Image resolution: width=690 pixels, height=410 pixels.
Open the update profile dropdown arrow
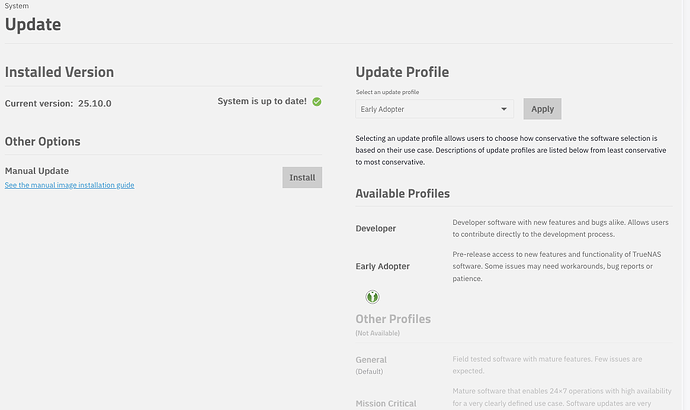[x=503, y=109]
